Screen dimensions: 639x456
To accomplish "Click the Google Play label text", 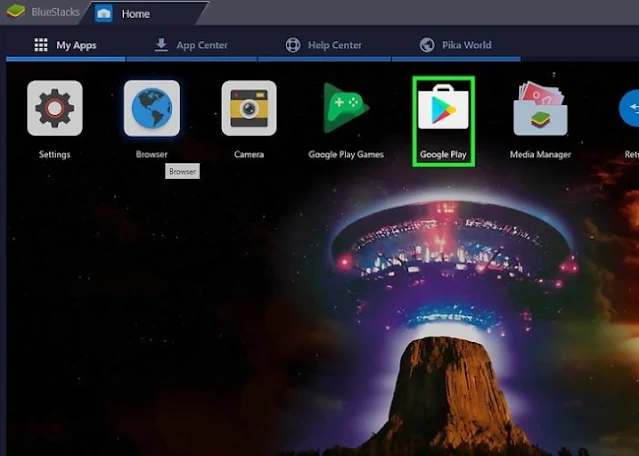I will coord(443,154).
